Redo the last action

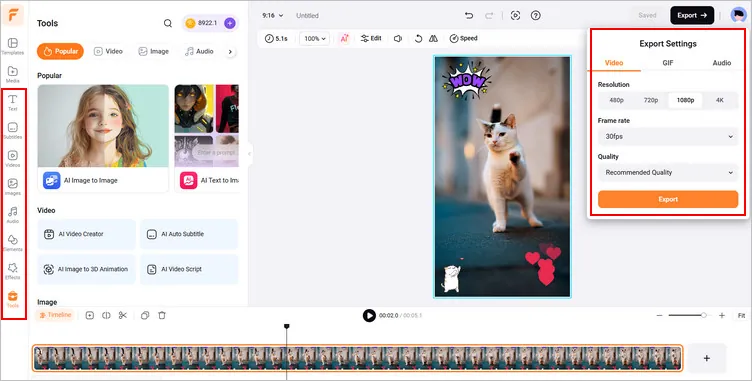[489, 15]
